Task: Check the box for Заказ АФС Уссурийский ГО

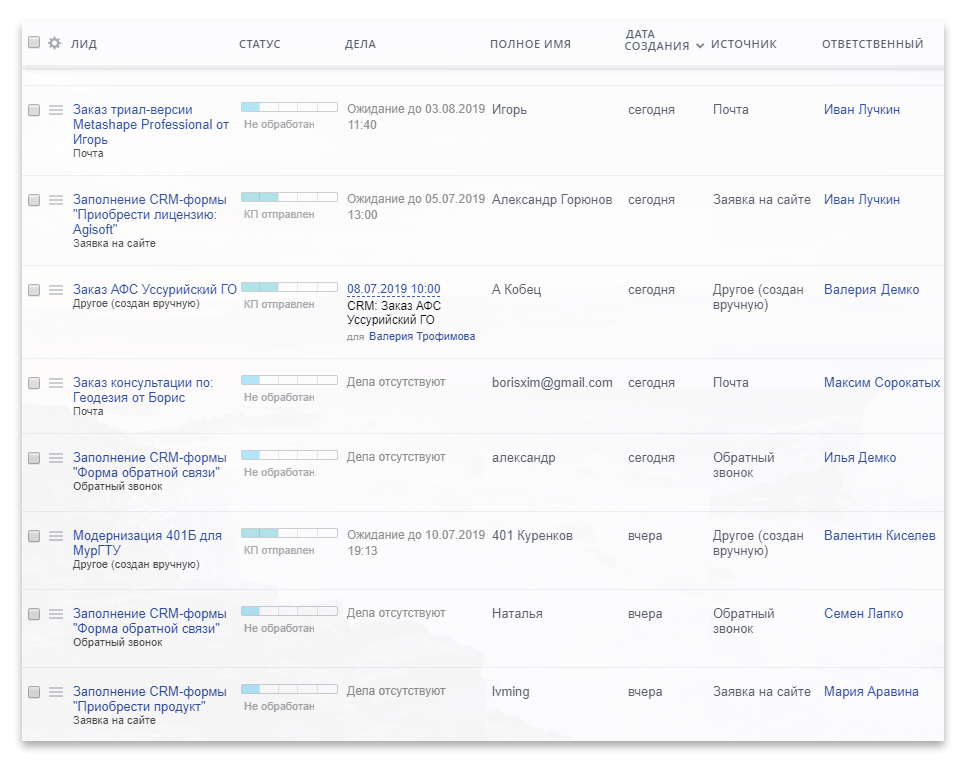Action: [34, 290]
